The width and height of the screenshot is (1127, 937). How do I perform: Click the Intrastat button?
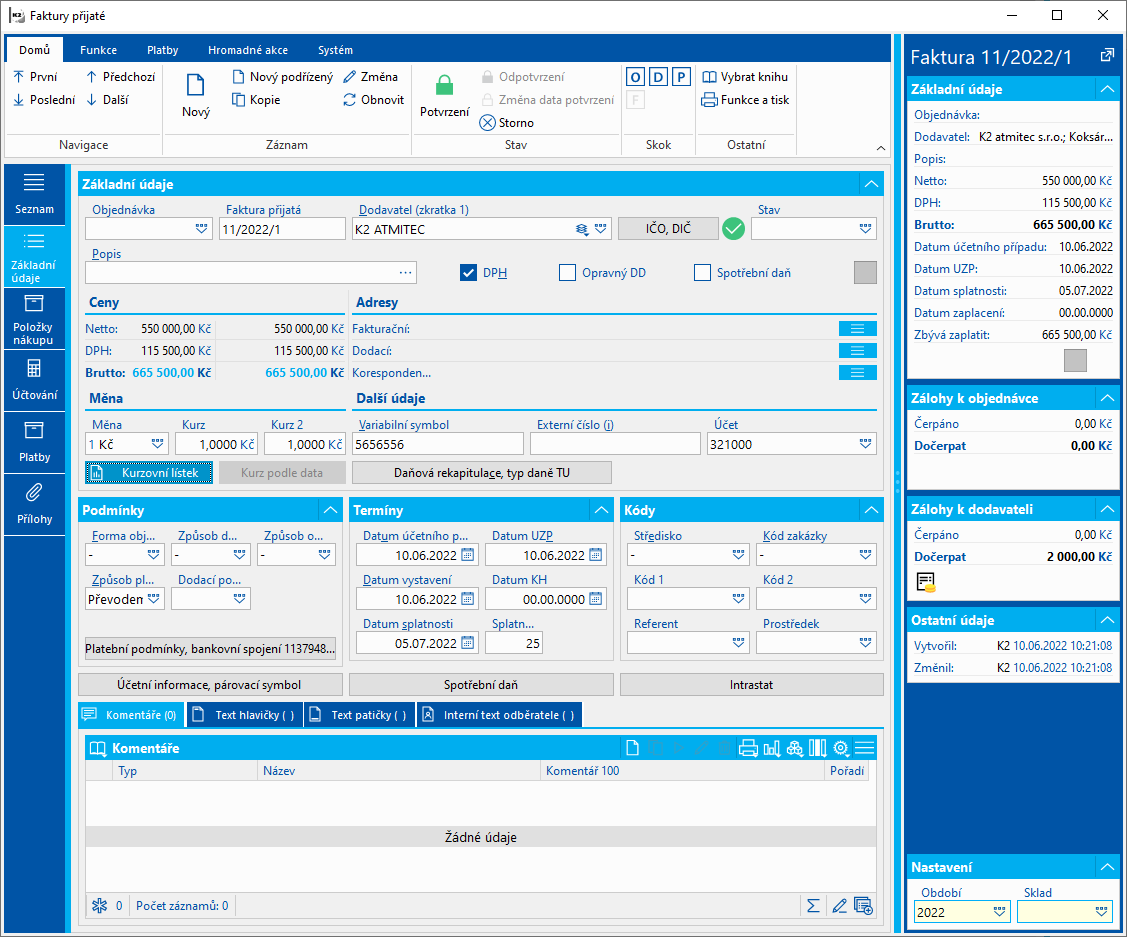pyautogui.click(x=751, y=685)
